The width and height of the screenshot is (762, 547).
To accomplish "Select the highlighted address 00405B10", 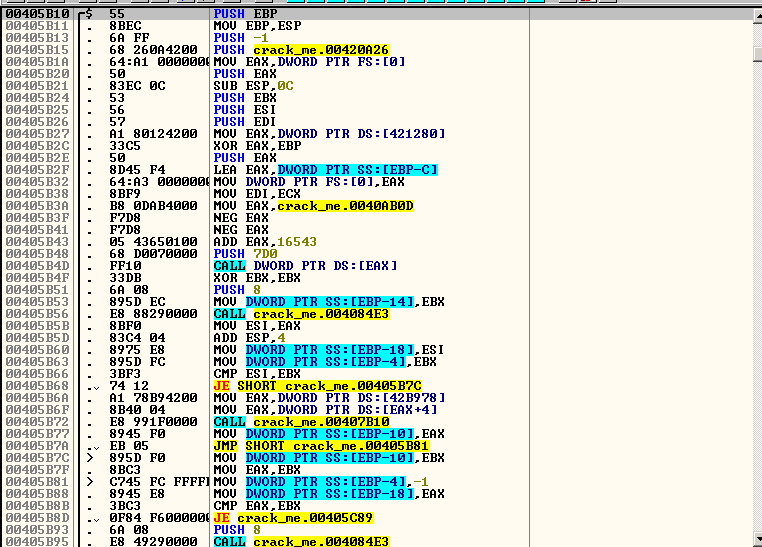I will point(36,16).
